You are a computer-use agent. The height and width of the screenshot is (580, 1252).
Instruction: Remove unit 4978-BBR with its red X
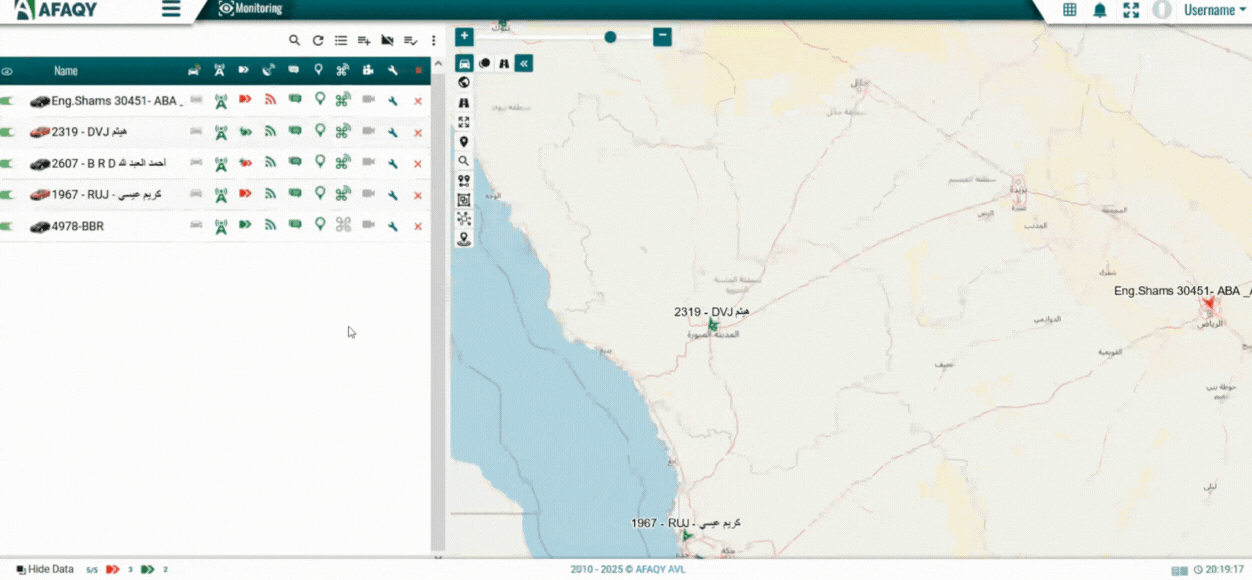[x=418, y=227]
